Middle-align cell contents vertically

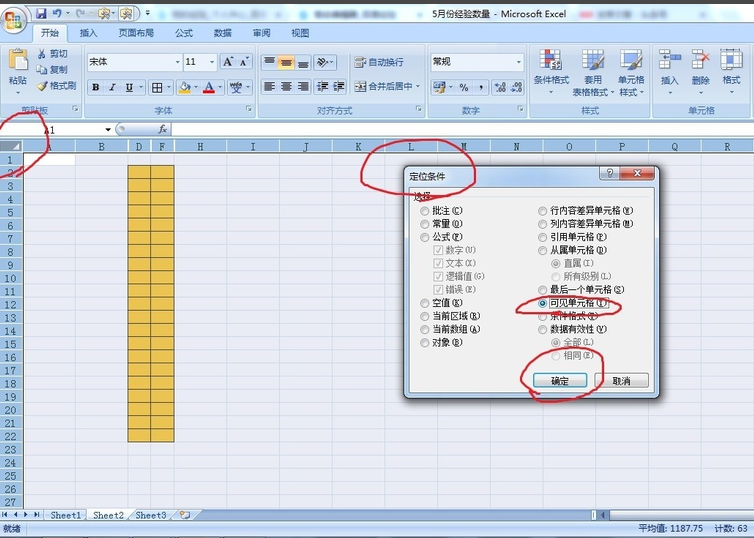(x=286, y=62)
